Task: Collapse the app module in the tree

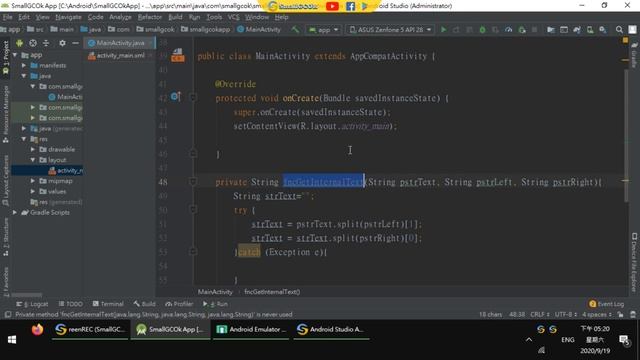Action: (x=15, y=55)
